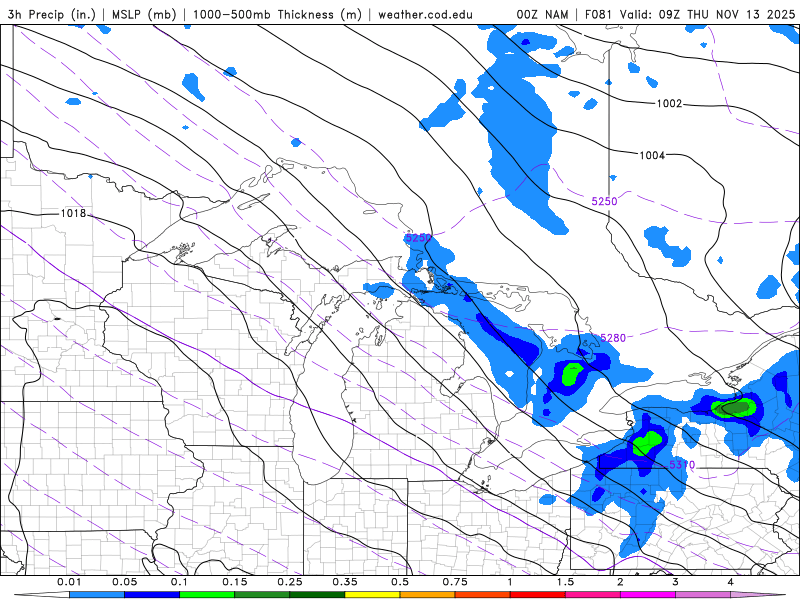800x600 pixels.
Task: Click the F081 forecast hour text
Action: click(x=598, y=14)
